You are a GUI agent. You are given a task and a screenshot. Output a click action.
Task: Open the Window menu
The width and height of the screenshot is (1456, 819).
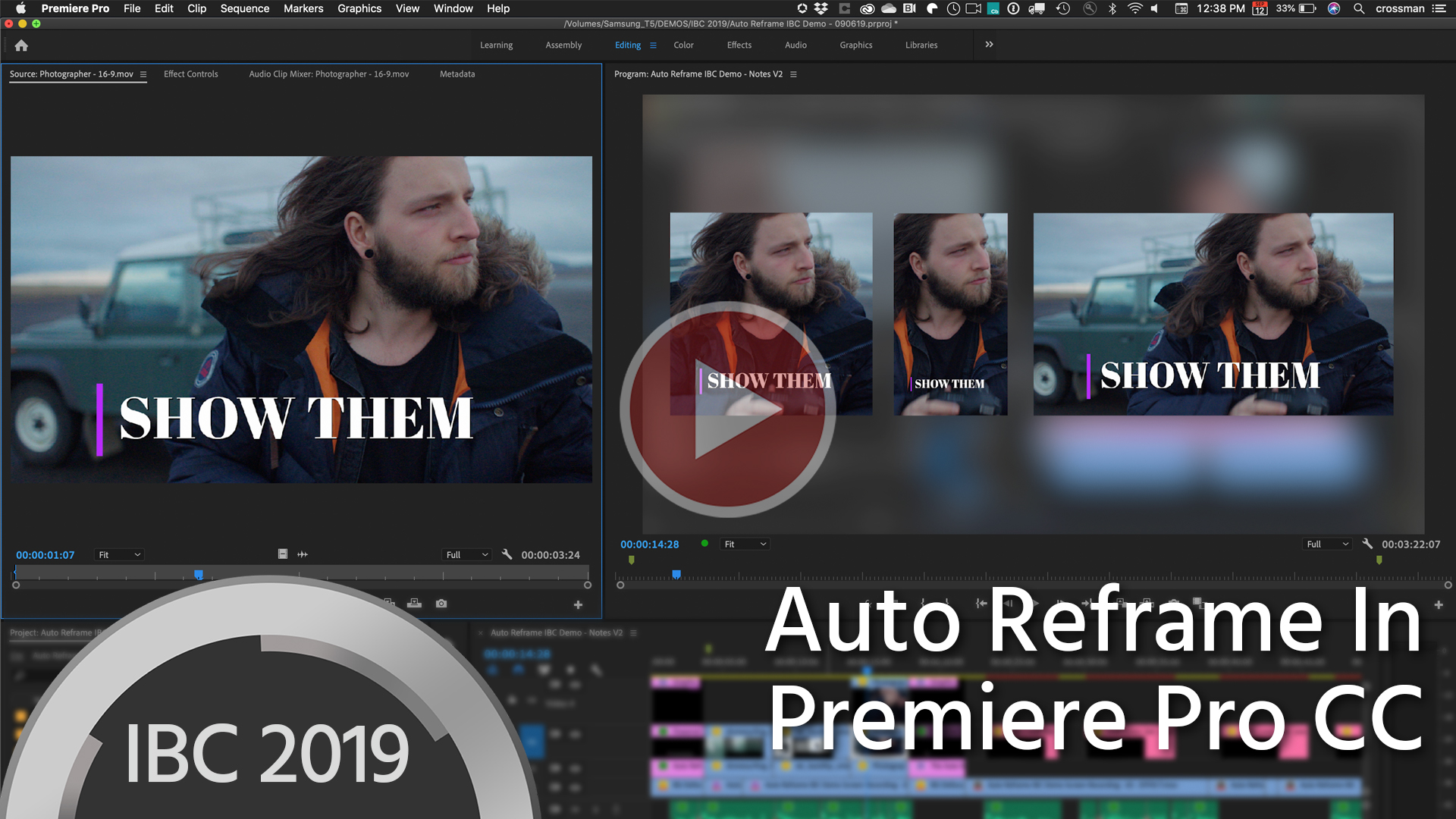pyautogui.click(x=453, y=8)
